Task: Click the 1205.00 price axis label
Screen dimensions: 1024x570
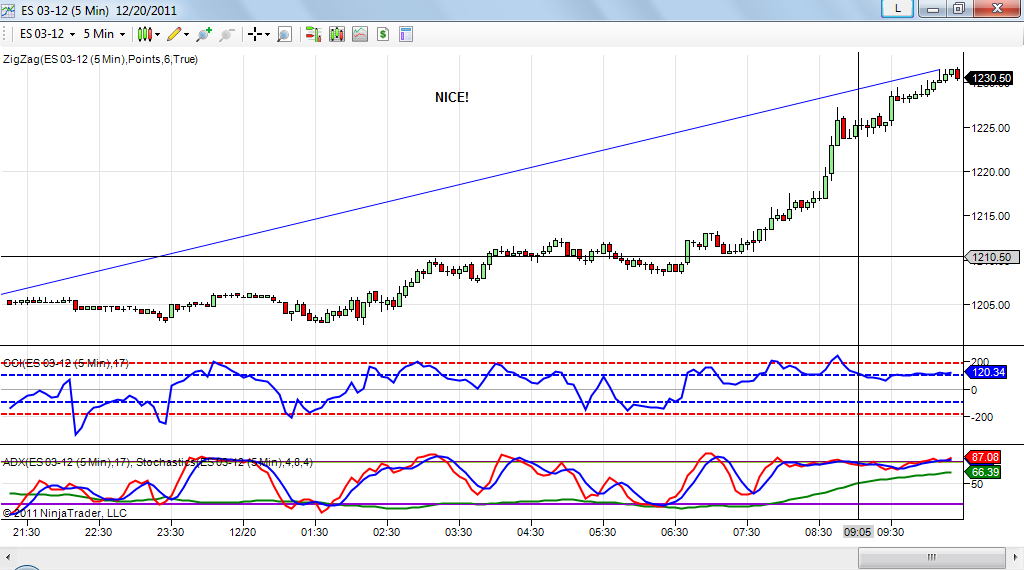Action: click(x=991, y=305)
